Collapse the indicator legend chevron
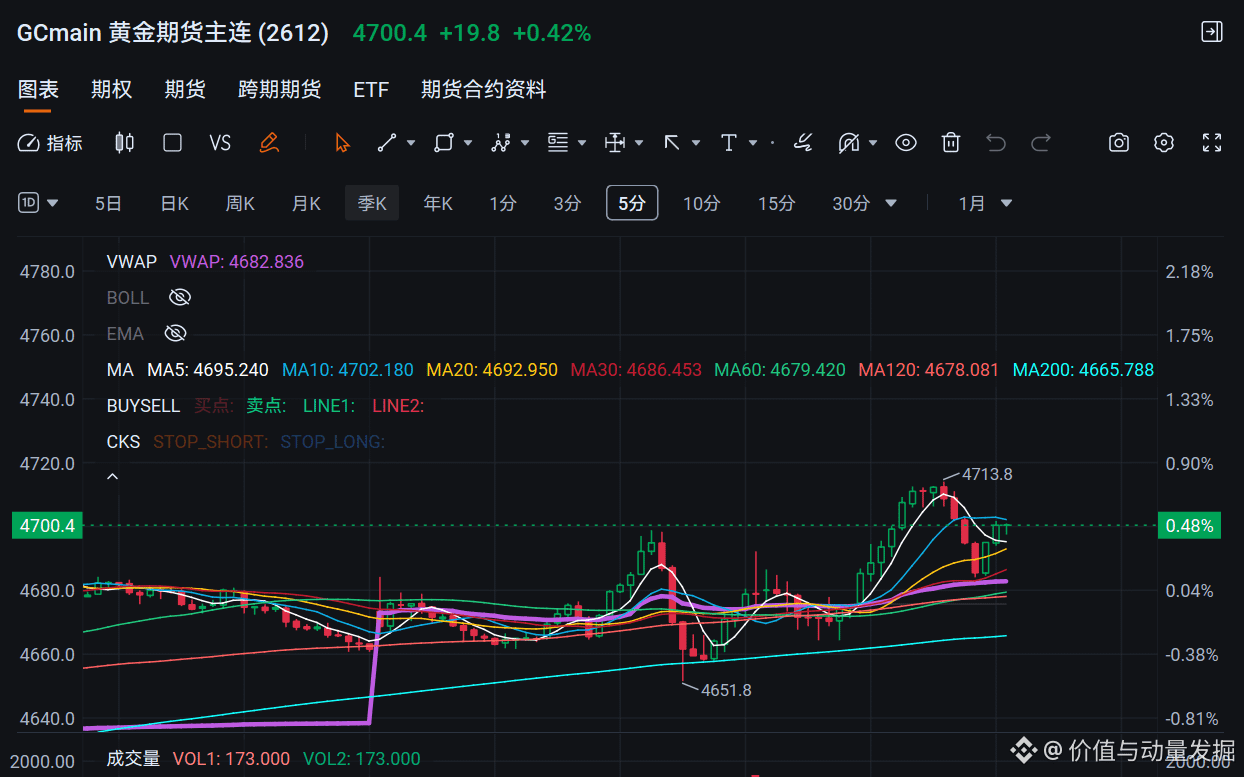1244x777 pixels. click(x=113, y=477)
